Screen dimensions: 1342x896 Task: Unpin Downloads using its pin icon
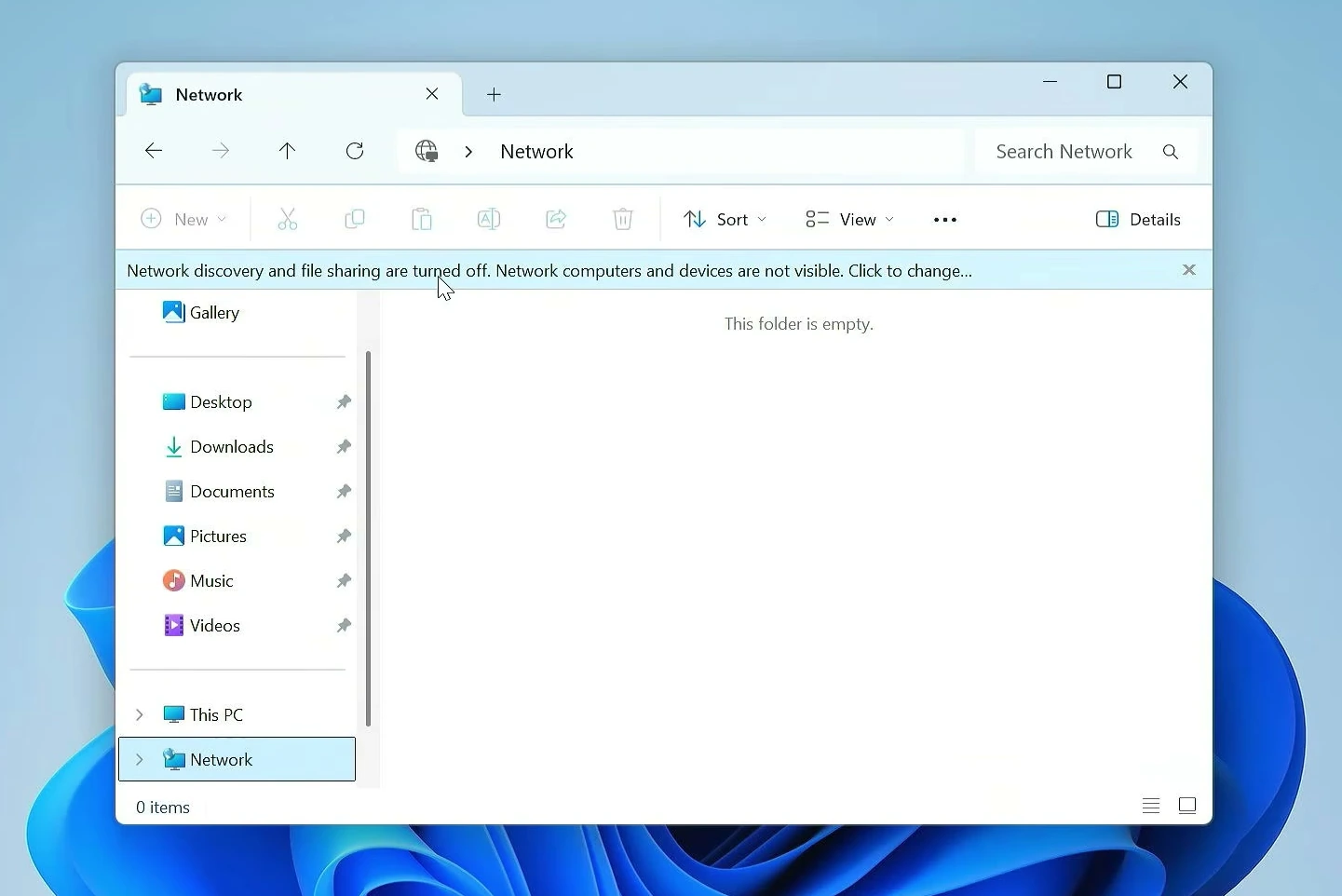344,447
